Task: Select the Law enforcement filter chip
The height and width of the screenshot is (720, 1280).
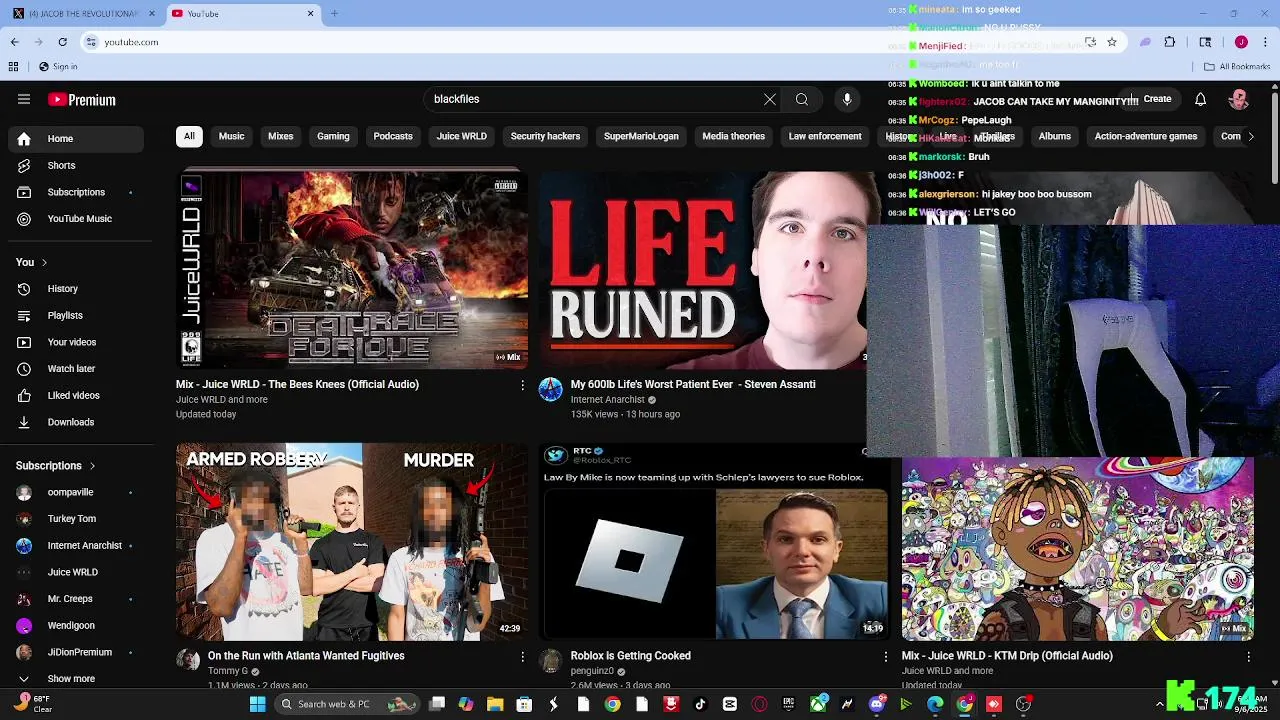Action: pos(825,136)
